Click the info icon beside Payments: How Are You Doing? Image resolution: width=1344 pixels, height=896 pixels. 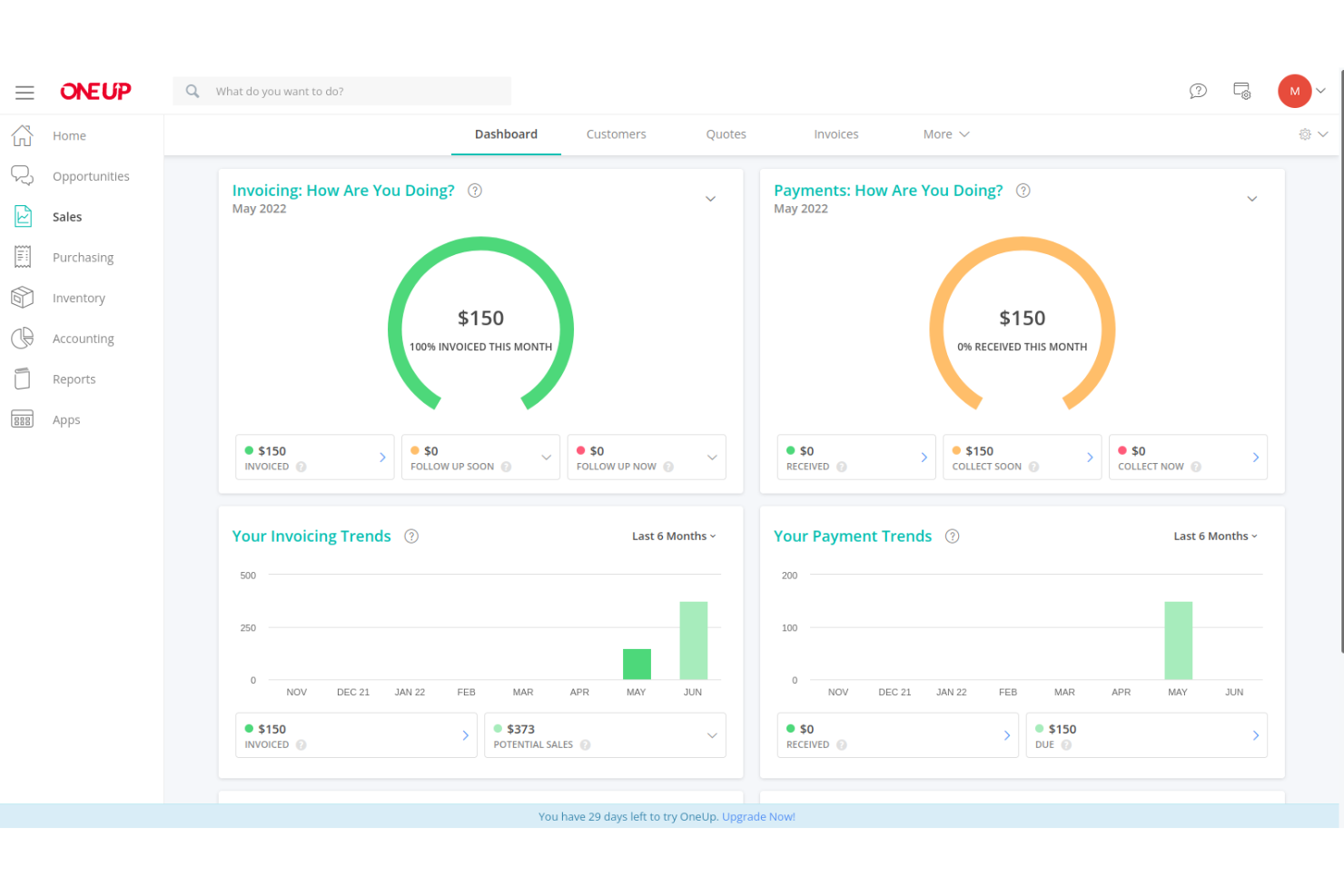(x=1023, y=190)
